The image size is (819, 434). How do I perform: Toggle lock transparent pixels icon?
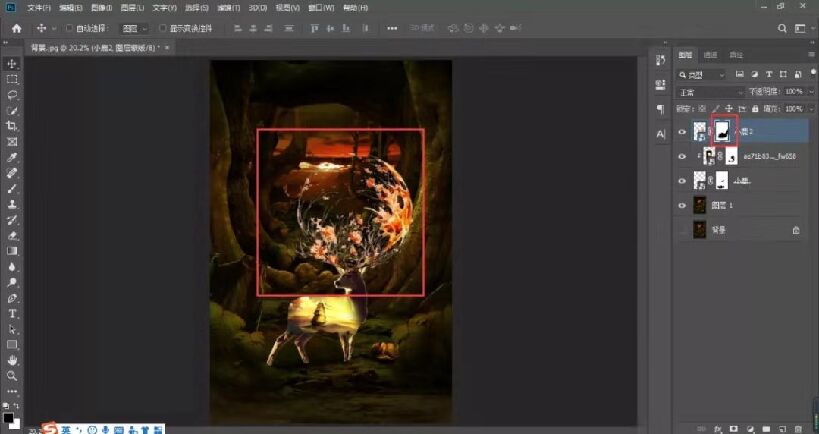[704, 109]
